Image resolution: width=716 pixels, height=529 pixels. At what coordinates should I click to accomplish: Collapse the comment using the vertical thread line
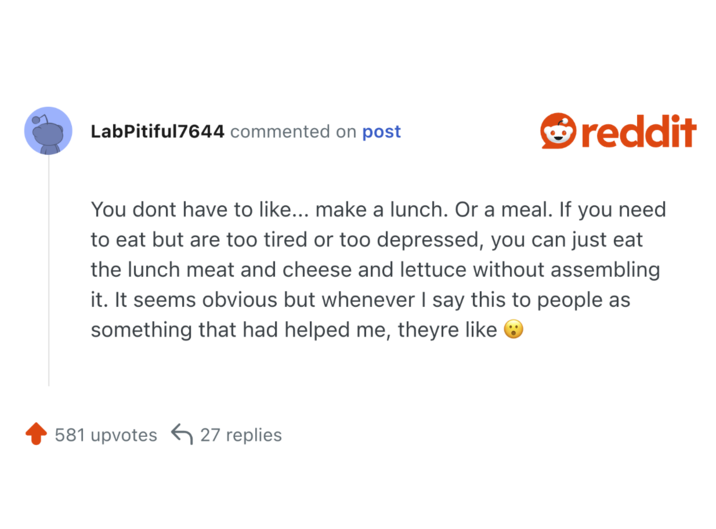[48, 270]
